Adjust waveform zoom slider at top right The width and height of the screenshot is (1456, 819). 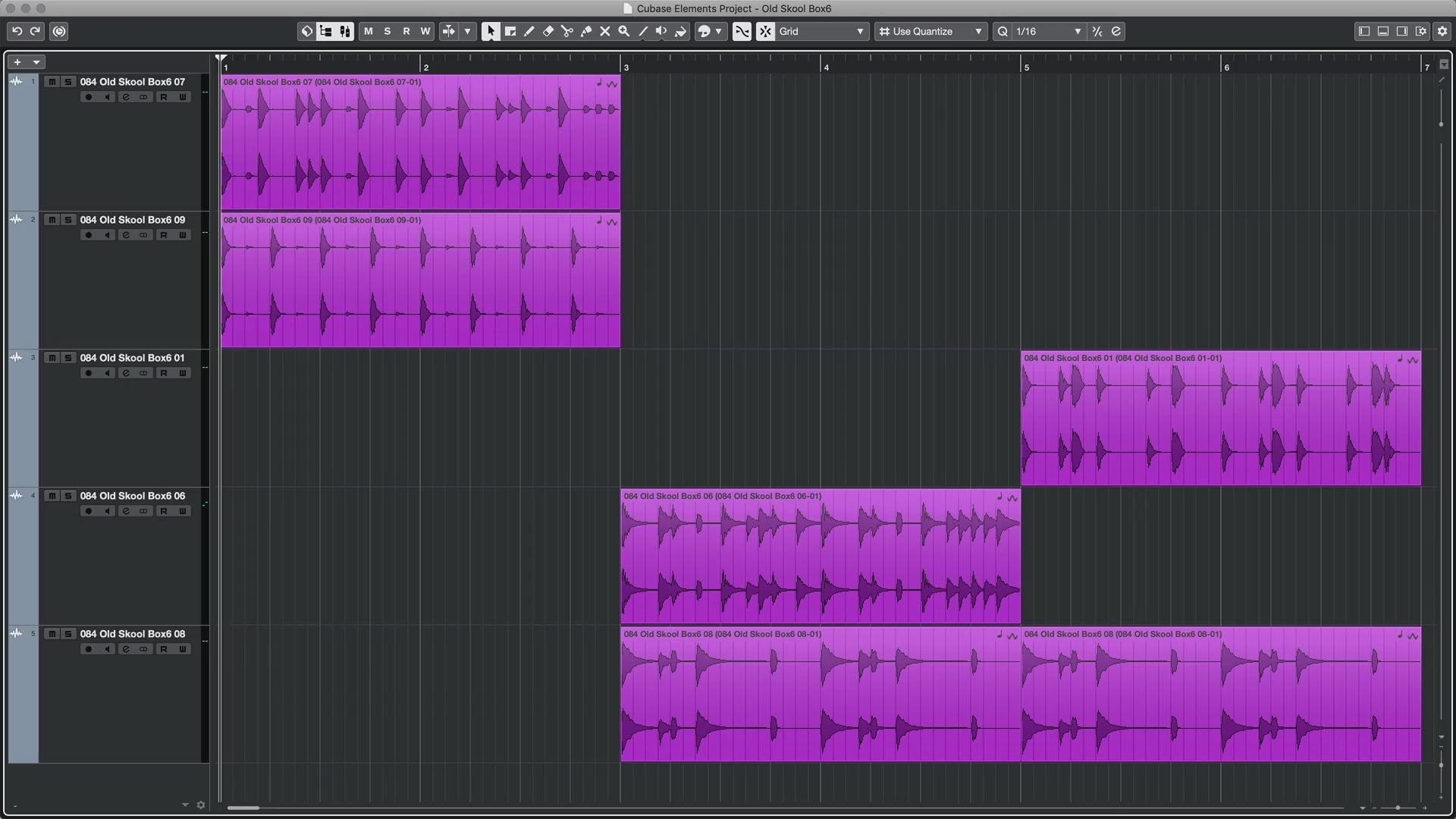coord(1441,124)
